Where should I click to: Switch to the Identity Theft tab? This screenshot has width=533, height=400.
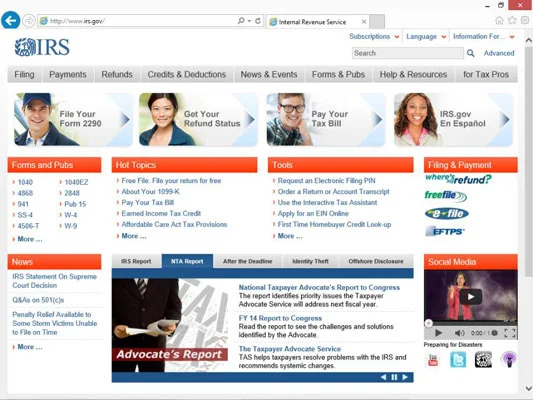coord(310,261)
